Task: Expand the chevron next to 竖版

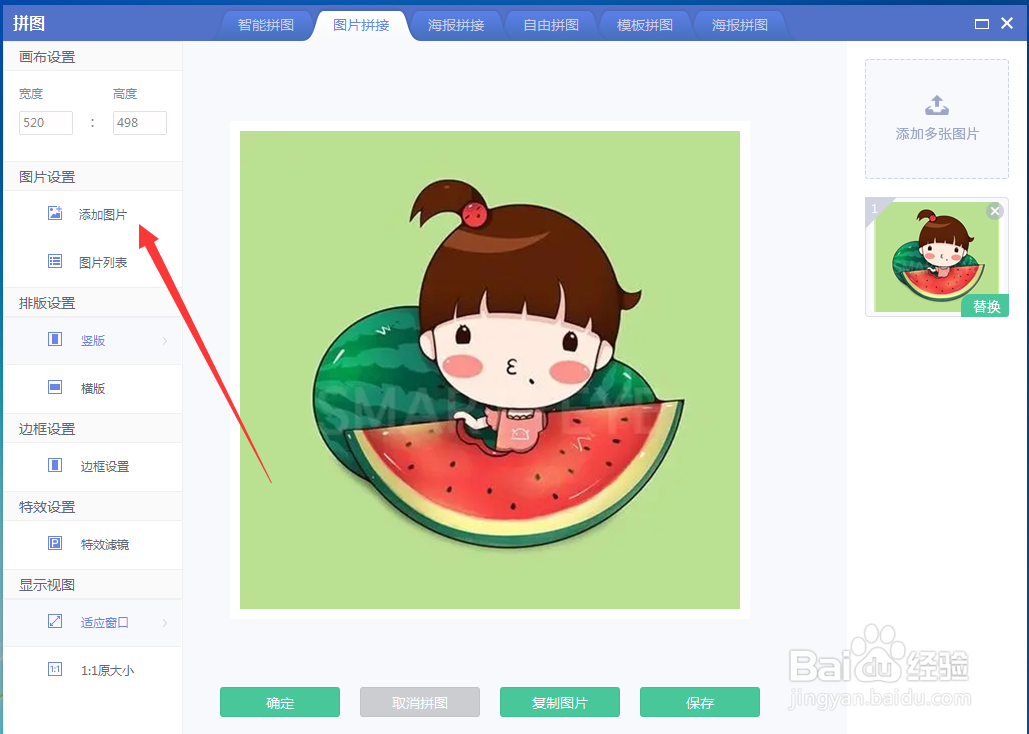Action: coord(165,341)
